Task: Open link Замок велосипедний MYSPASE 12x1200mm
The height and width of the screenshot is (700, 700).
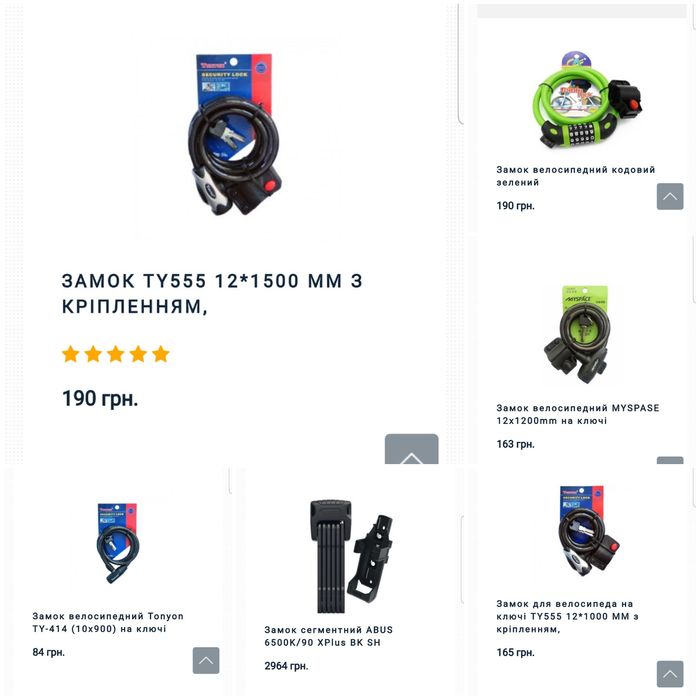Action: click(578, 414)
